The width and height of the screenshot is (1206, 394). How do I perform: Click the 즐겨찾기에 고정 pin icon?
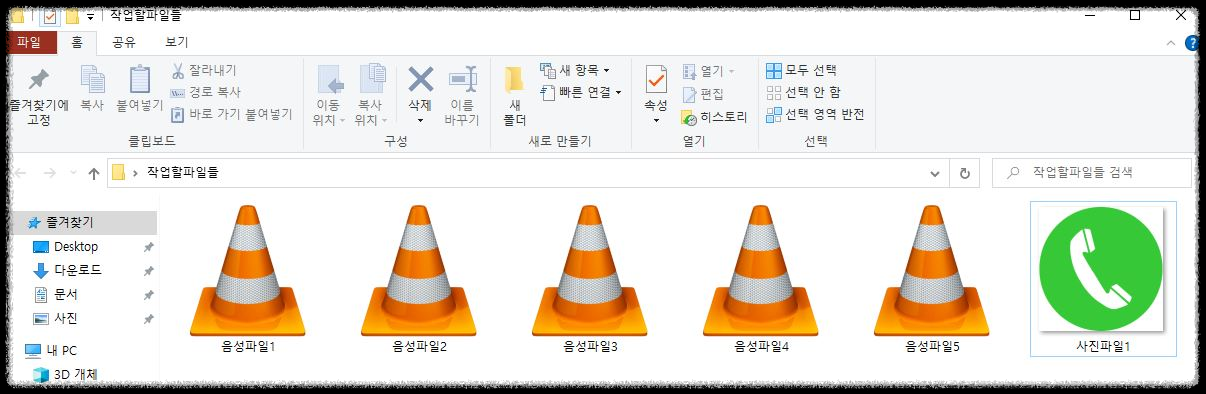[x=38, y=79]
